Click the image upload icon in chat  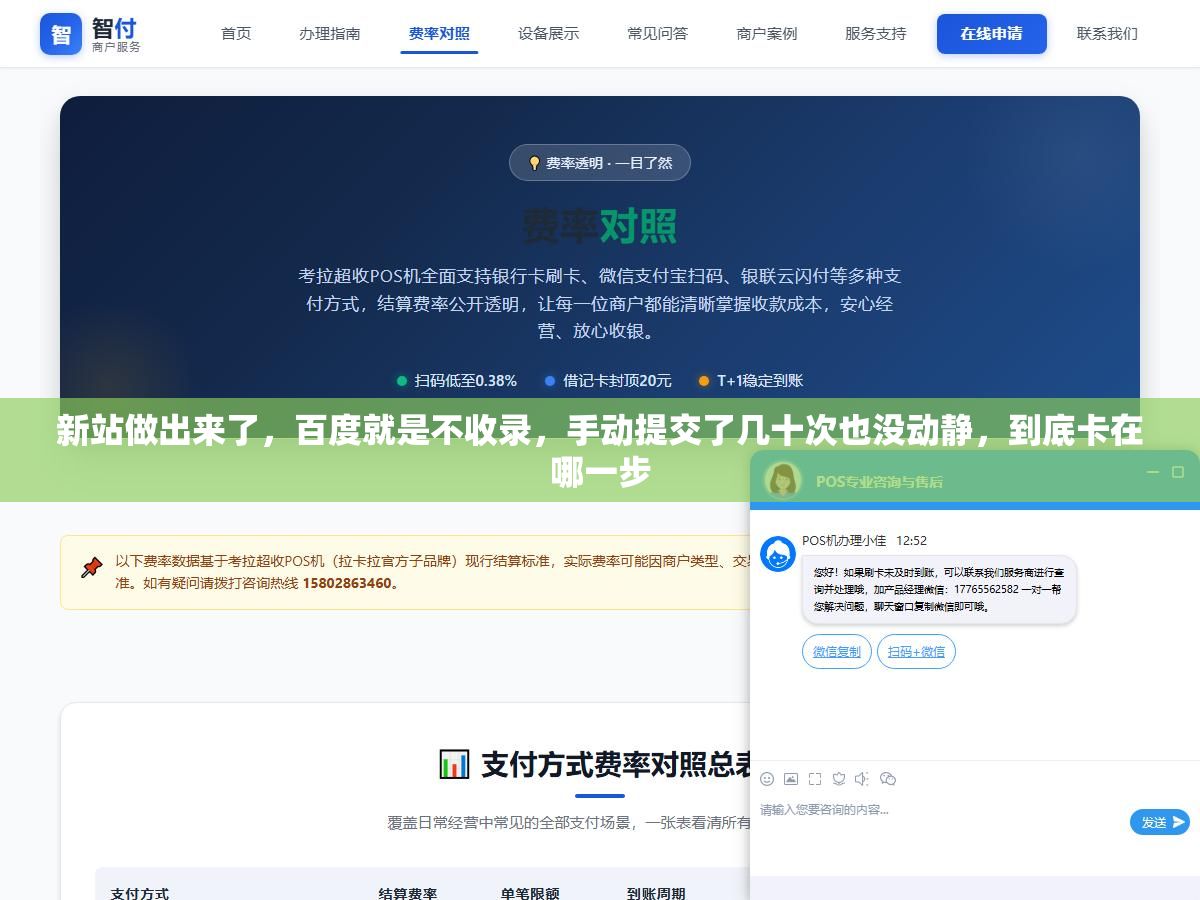(x=791, y=779)
